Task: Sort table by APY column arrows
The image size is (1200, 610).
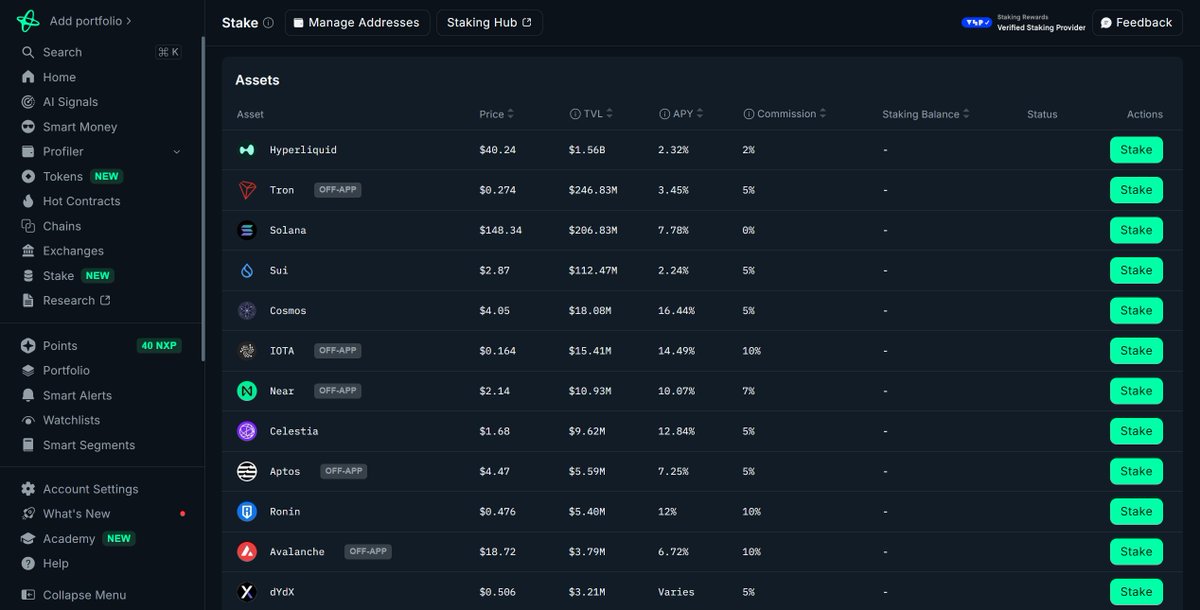Action: coord(700,114)
